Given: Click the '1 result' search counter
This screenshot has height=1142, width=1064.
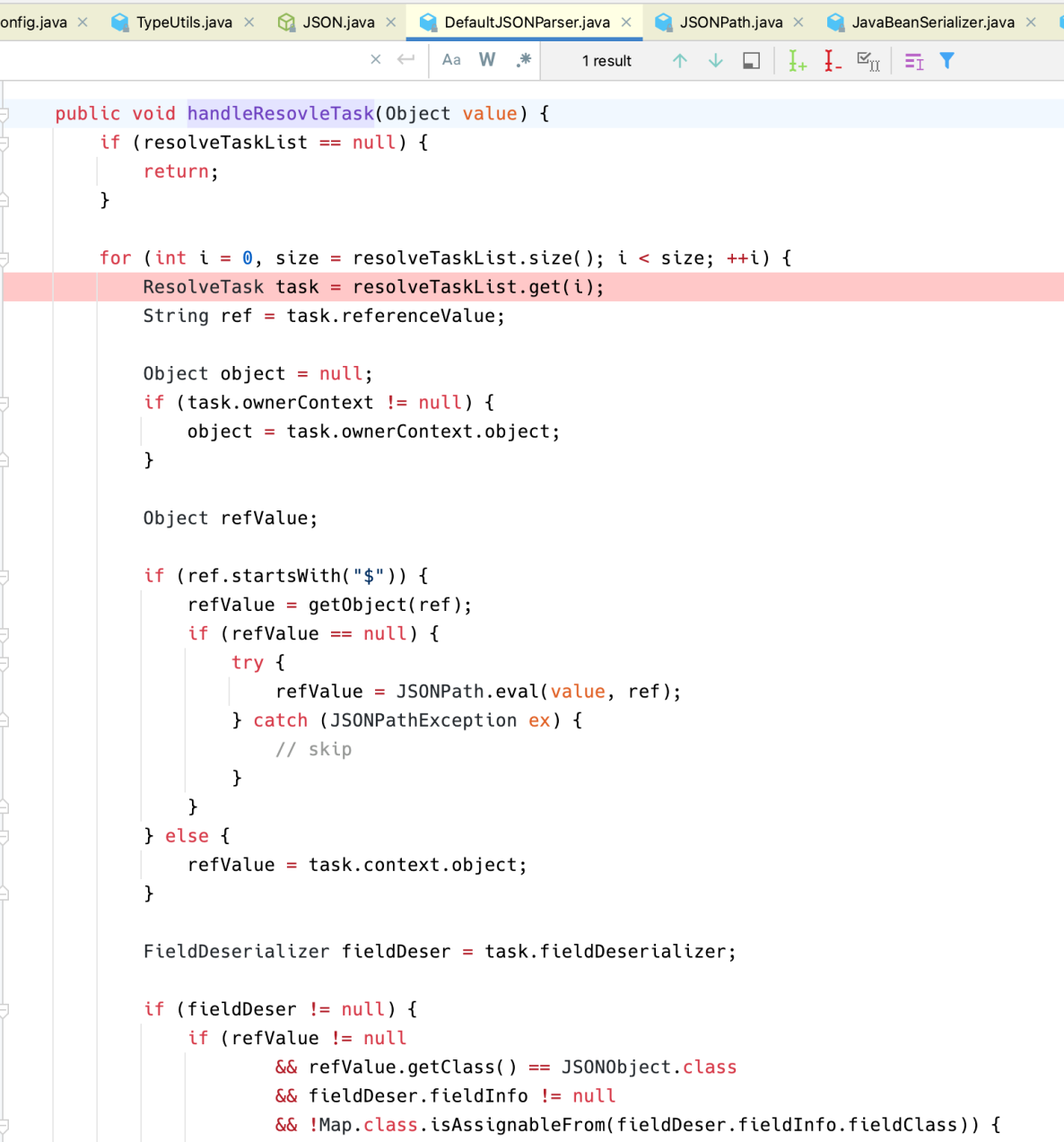Looking at the screenshot, I should click(x=606, y=61).
